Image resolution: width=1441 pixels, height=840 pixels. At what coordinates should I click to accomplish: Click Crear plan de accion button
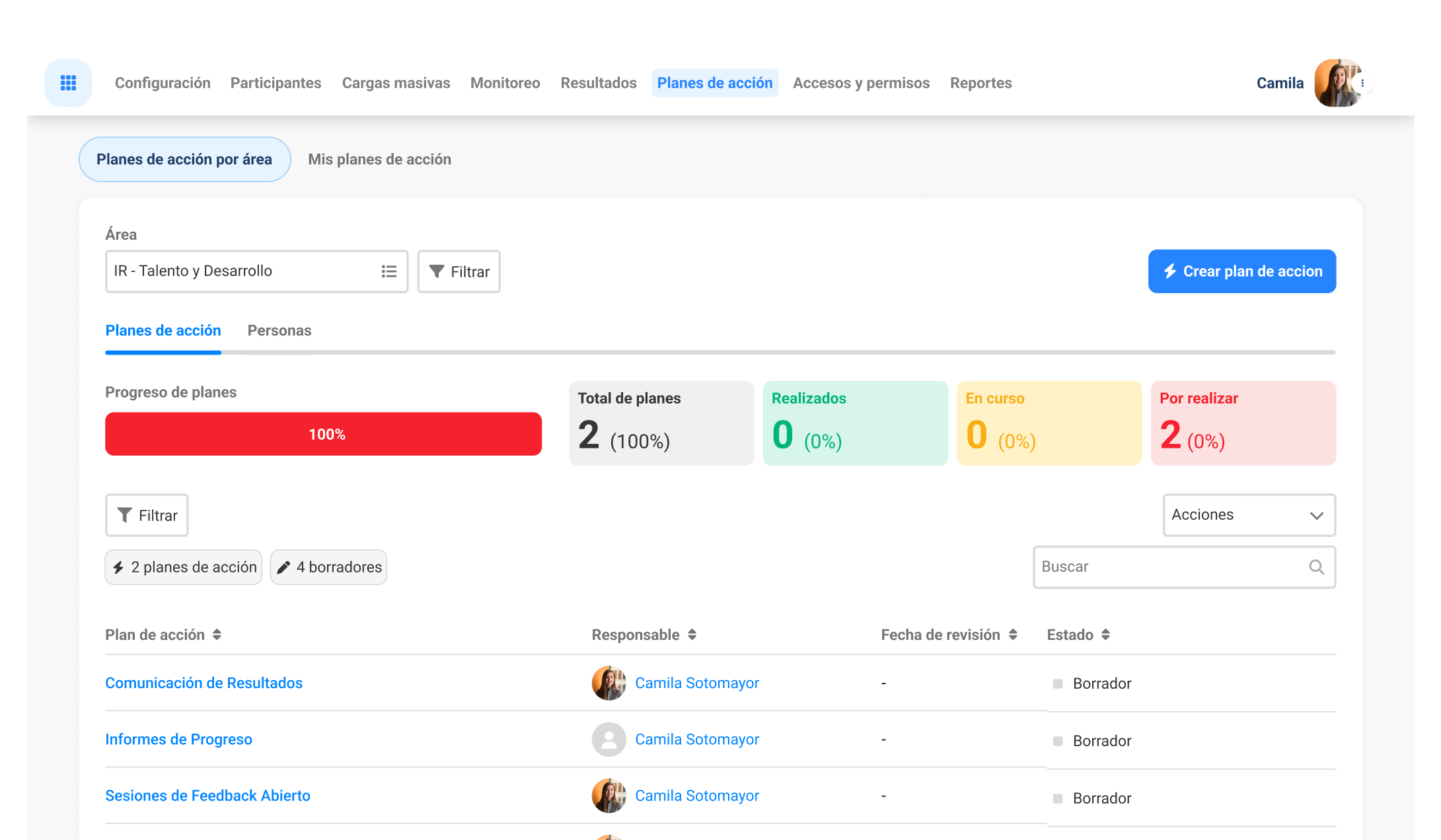(x=1241, y=271)
